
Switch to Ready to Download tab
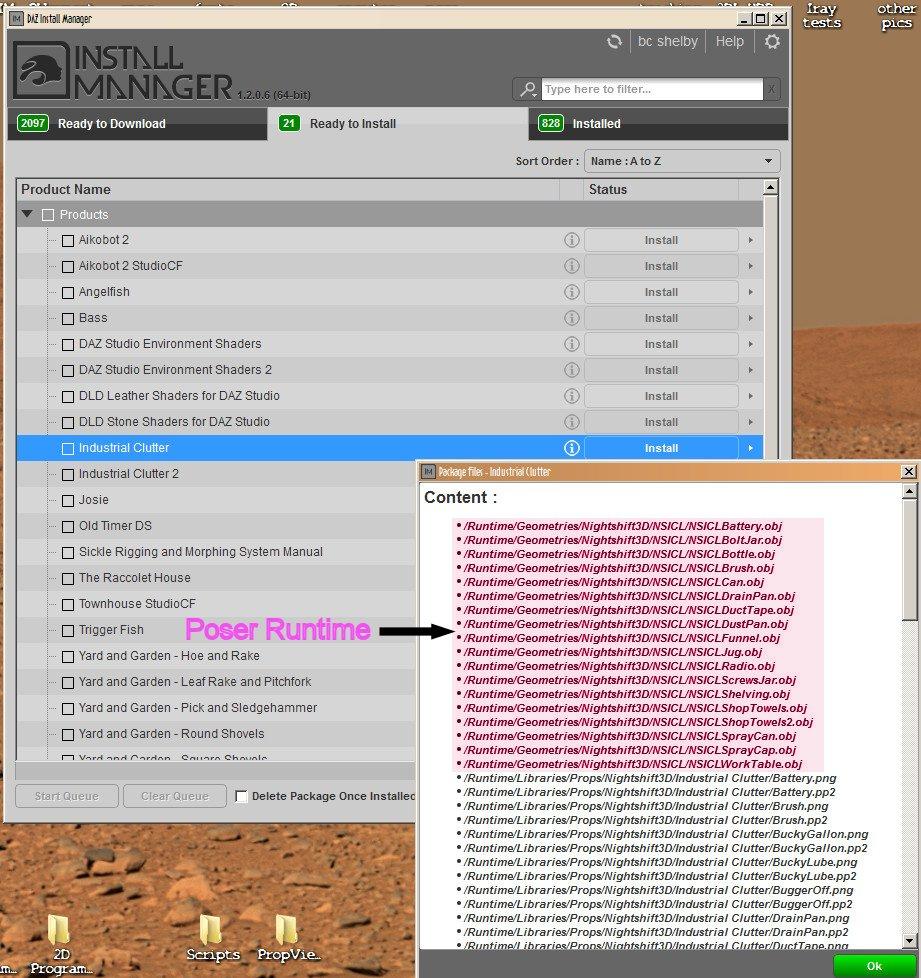[x=137, y=123]
